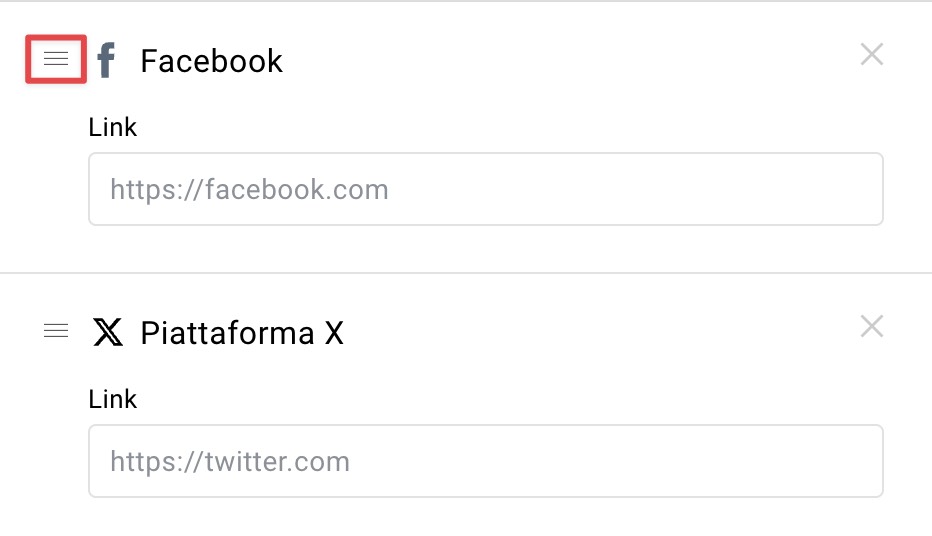Click the Facebook drag handle icon
Viewport: 932px width, 536px height.
click(56, 59)
